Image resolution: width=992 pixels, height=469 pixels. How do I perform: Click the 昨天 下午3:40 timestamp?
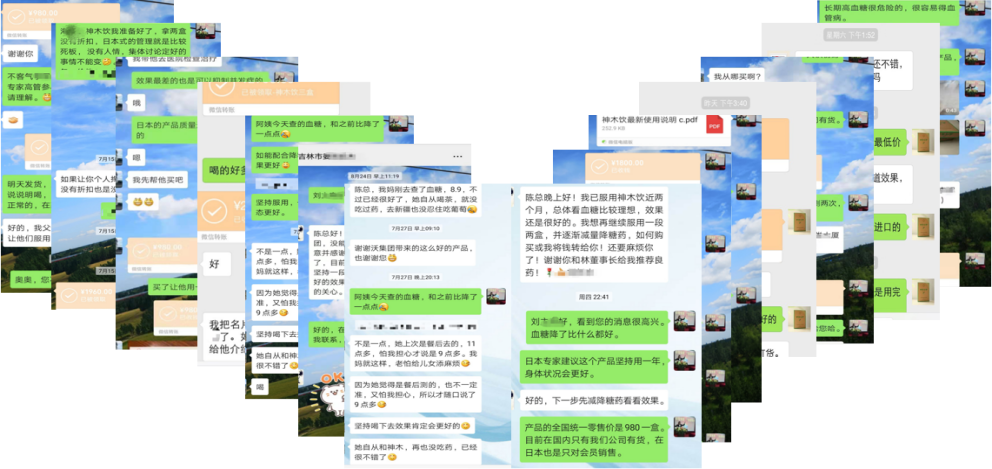pyautogui.click(x=725, y=103)
